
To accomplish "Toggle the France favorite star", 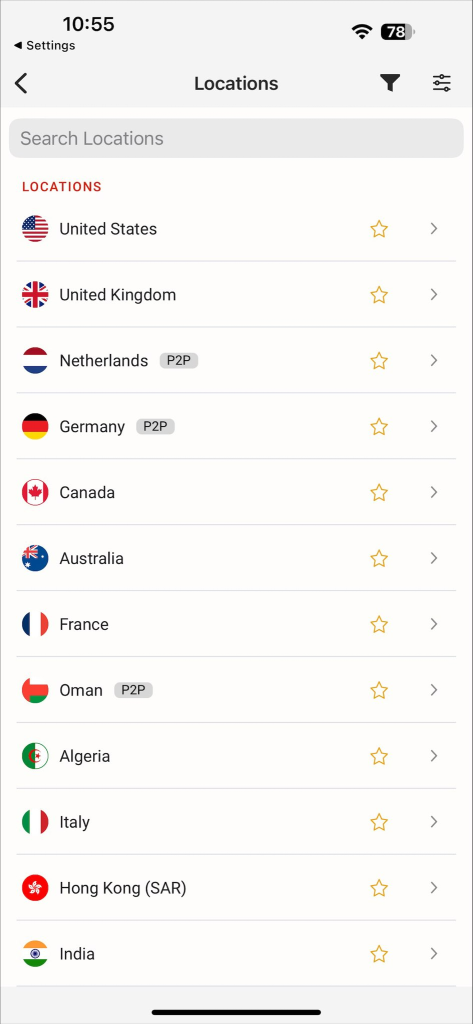I will tap(379, 624).
